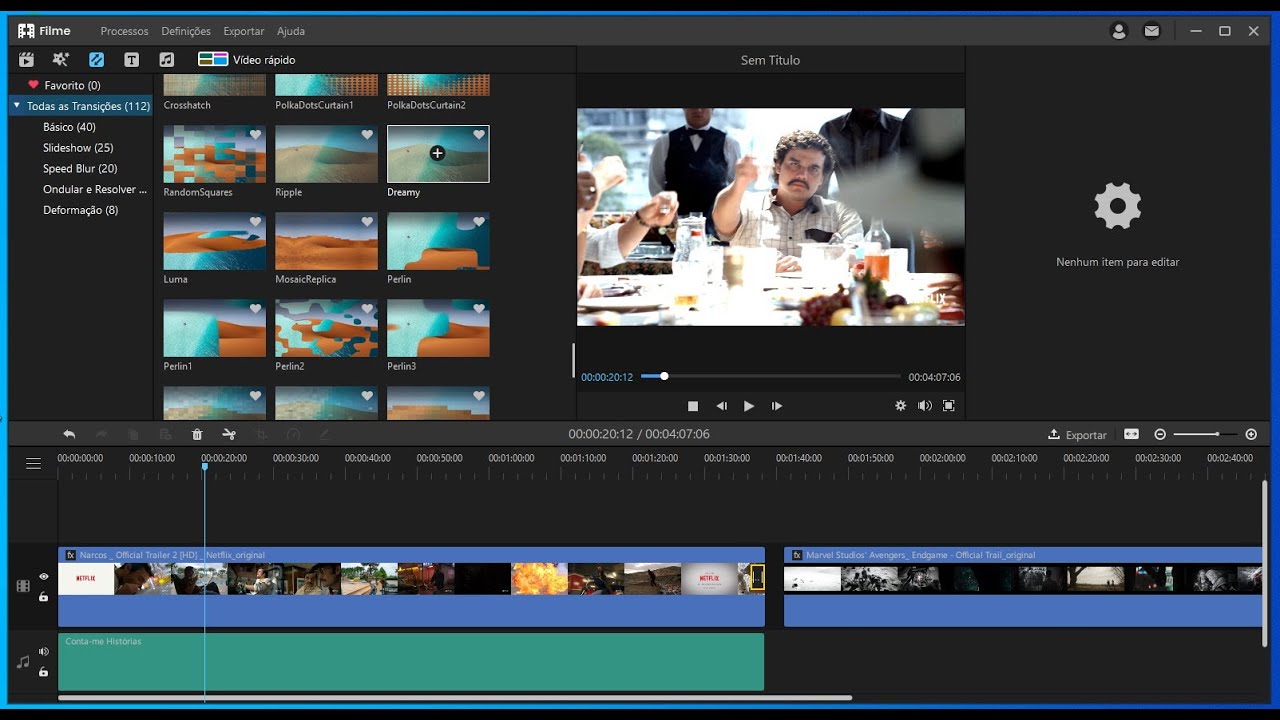Click the audio track music note icon
Image resolution: width=1280 pixels, height=720 pixels.
tap(23, 662)
